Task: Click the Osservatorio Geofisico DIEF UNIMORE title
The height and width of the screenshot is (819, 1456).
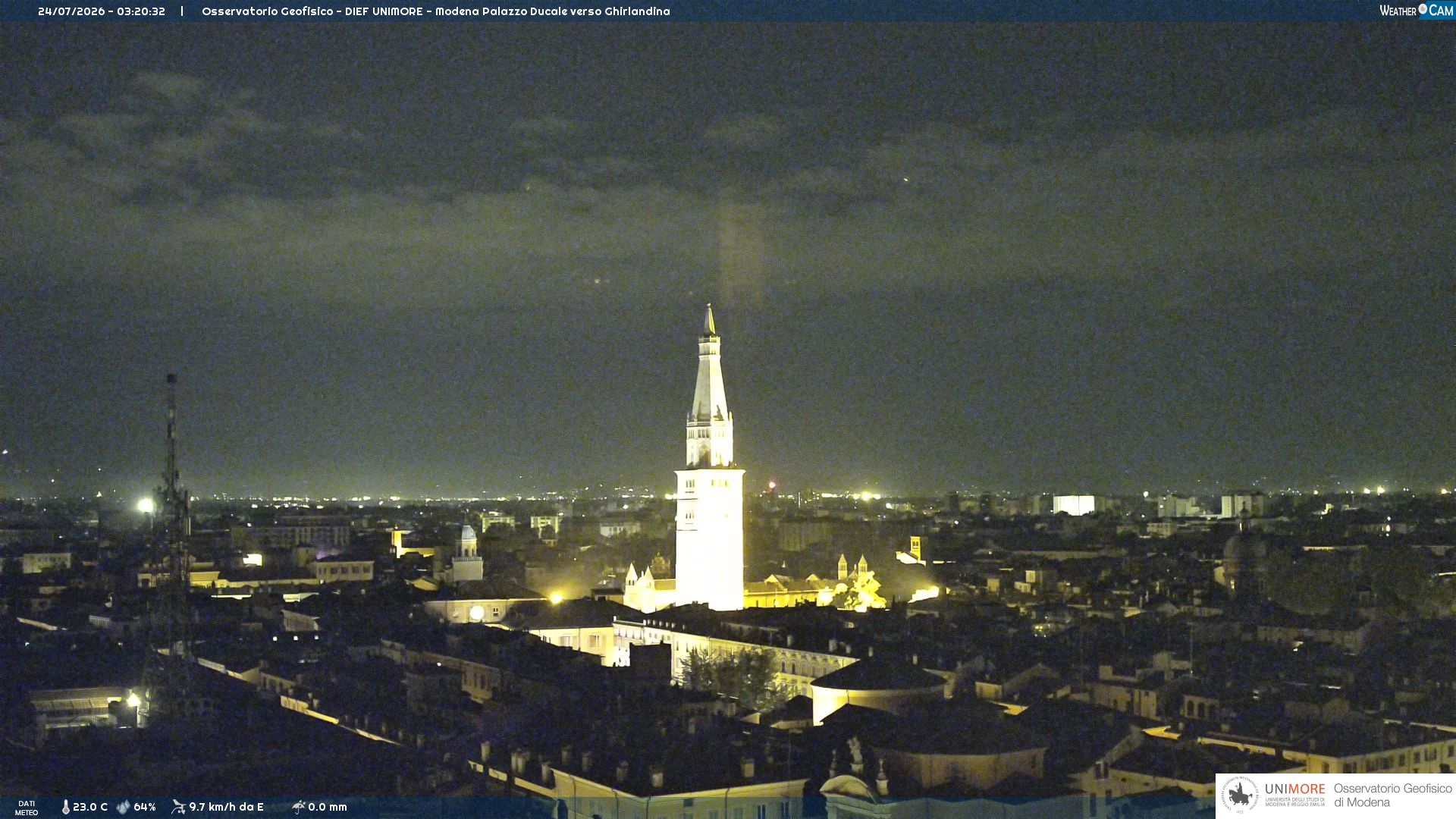Action: tap(436, 11)
